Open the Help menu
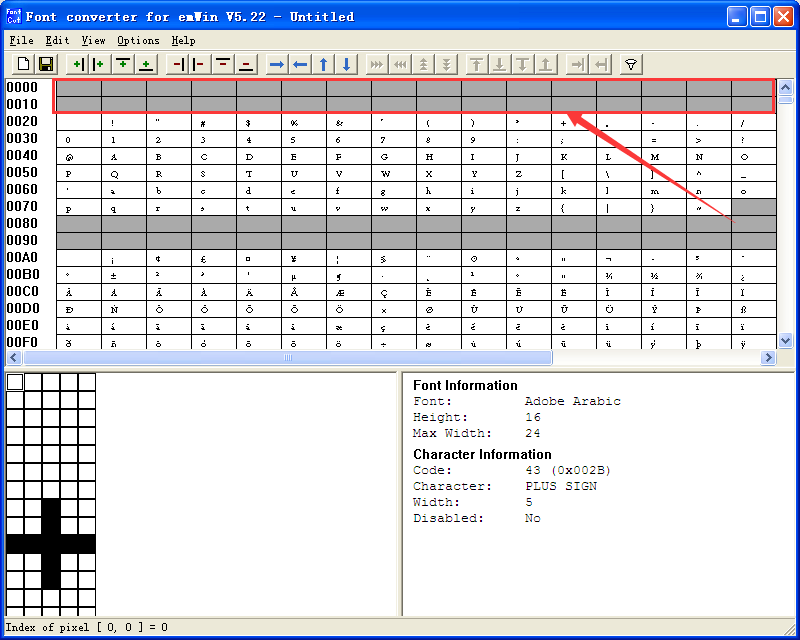 click(183, 40)
